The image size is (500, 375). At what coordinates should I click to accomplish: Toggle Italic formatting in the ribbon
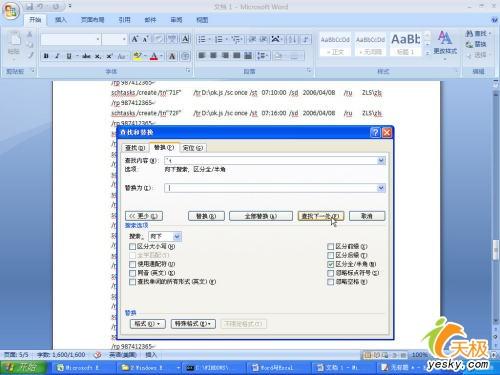click(57, 56)
